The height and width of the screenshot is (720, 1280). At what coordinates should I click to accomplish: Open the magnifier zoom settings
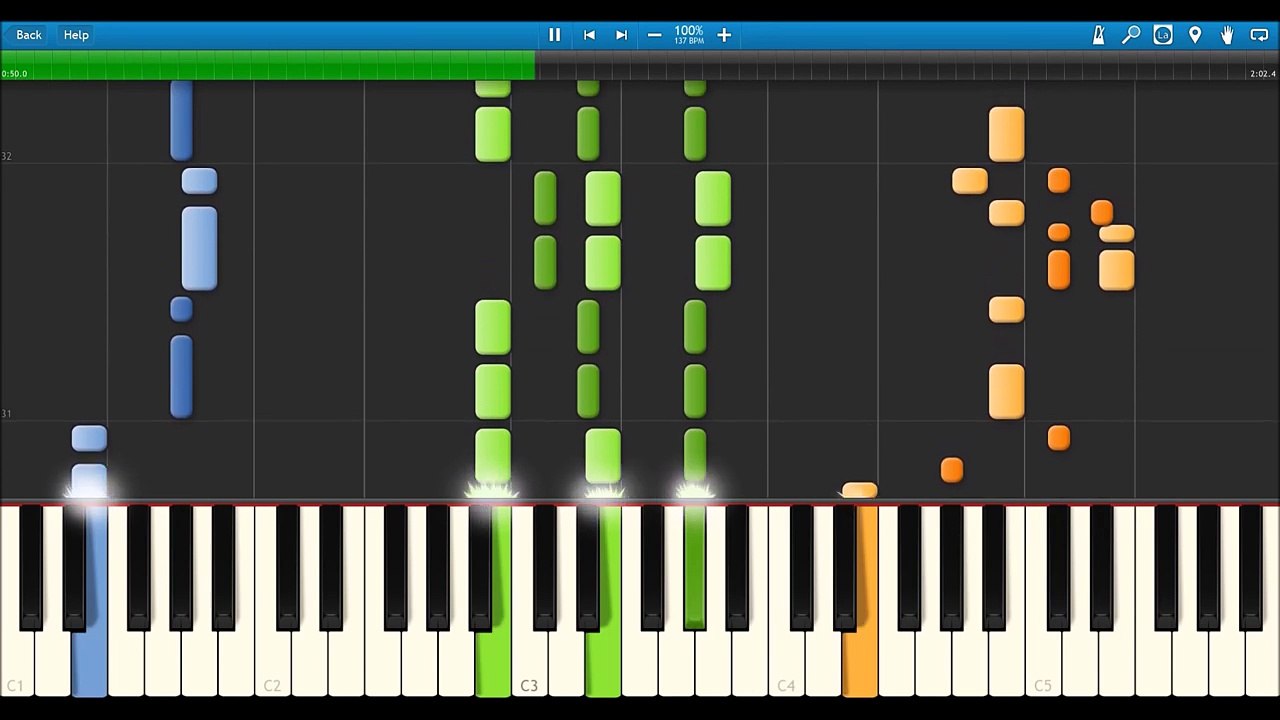pyautogui.click(x=1131, y=35)
